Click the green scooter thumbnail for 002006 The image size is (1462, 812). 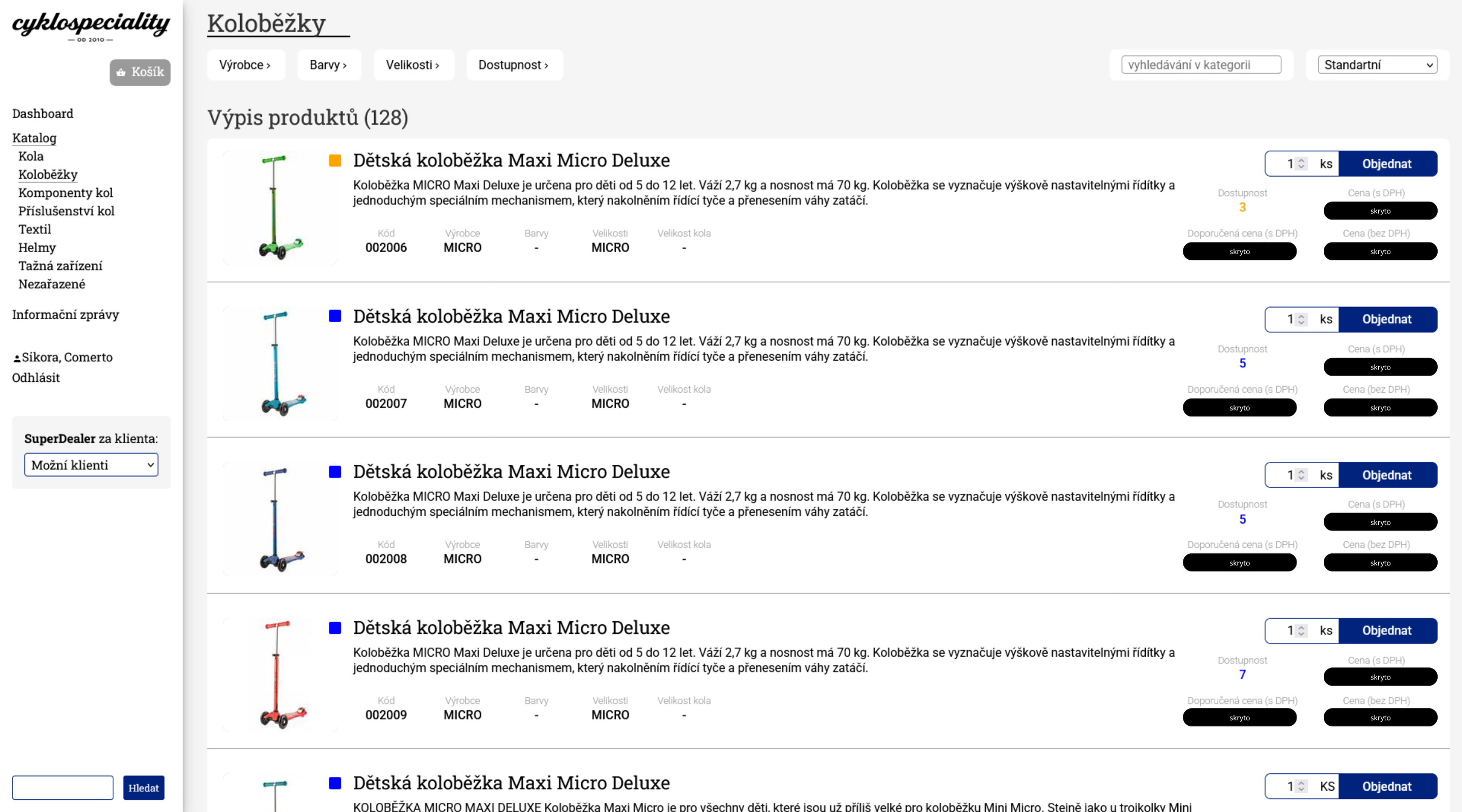(280, 208)
